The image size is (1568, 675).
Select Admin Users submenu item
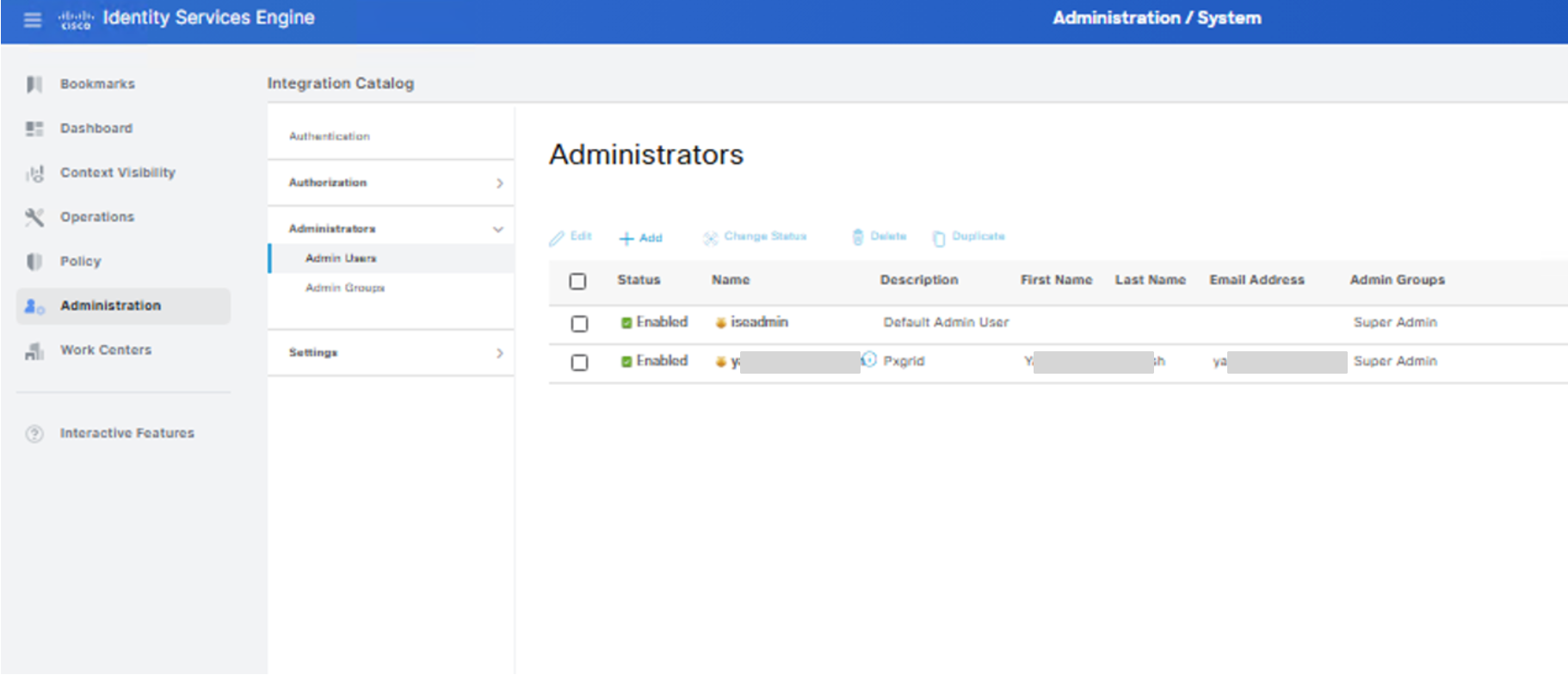click(x=341, y=258)
